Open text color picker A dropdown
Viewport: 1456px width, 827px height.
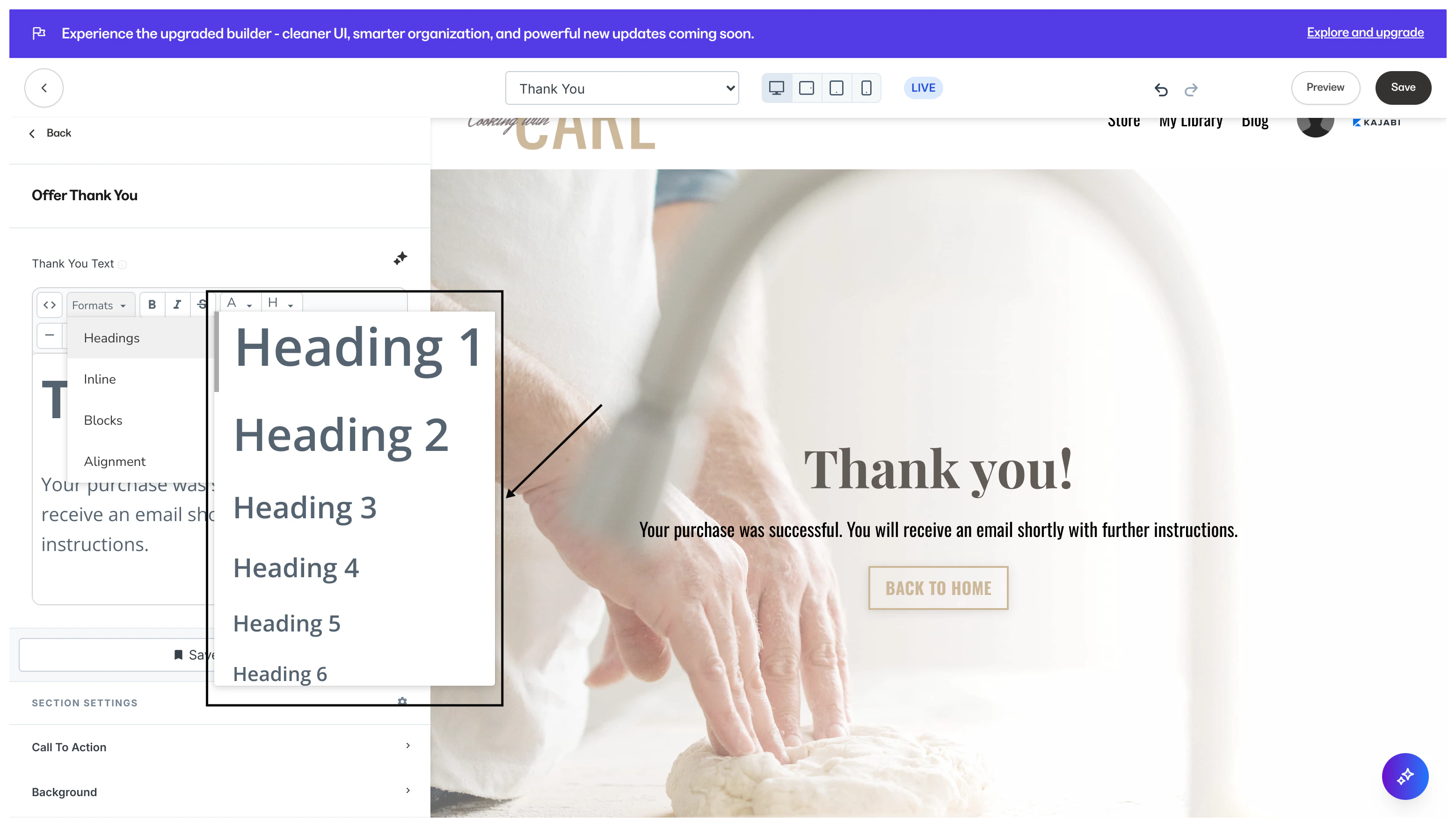click(x=240, y=303)
